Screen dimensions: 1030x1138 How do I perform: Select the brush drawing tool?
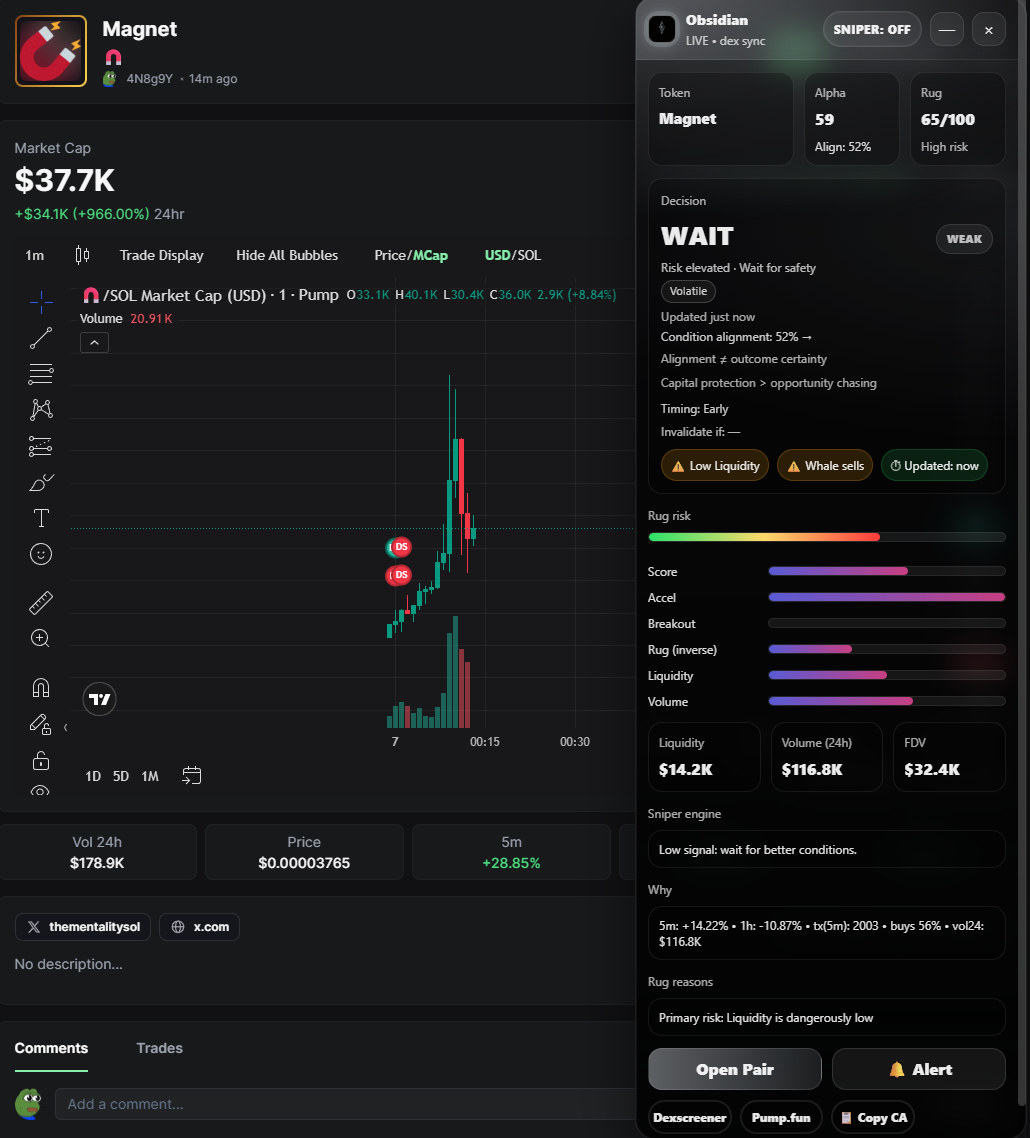pos(41,483)
